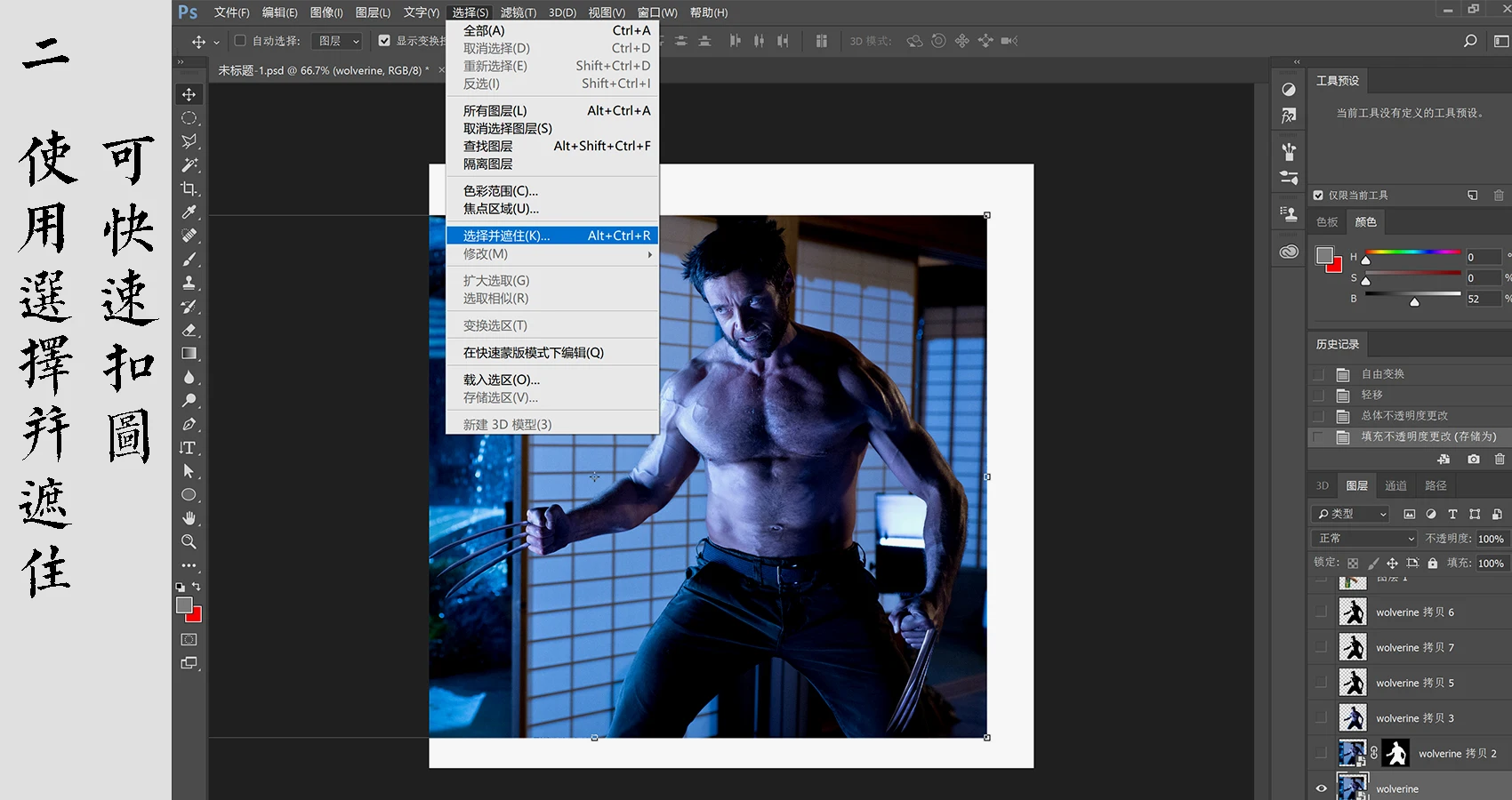Select the Elliptical Marquee tool
This screenshot has width=1512, height=800.
coord(189,118)
